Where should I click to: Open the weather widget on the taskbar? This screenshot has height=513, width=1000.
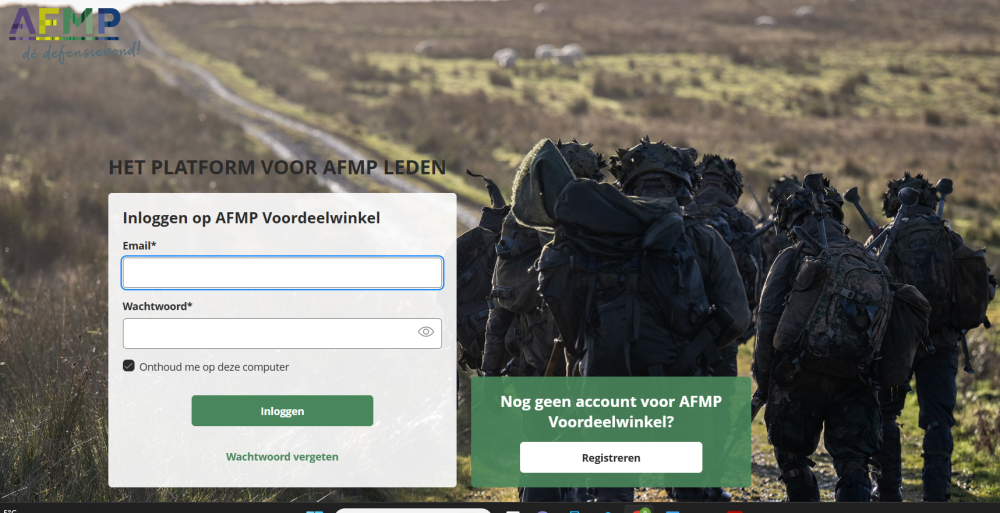(10, 510)
